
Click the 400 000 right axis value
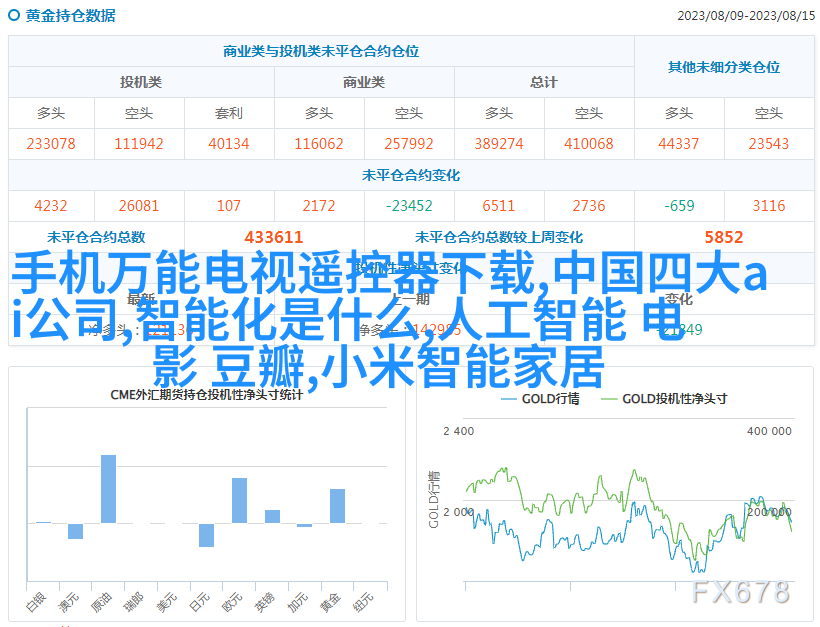[x=769, y=431]
